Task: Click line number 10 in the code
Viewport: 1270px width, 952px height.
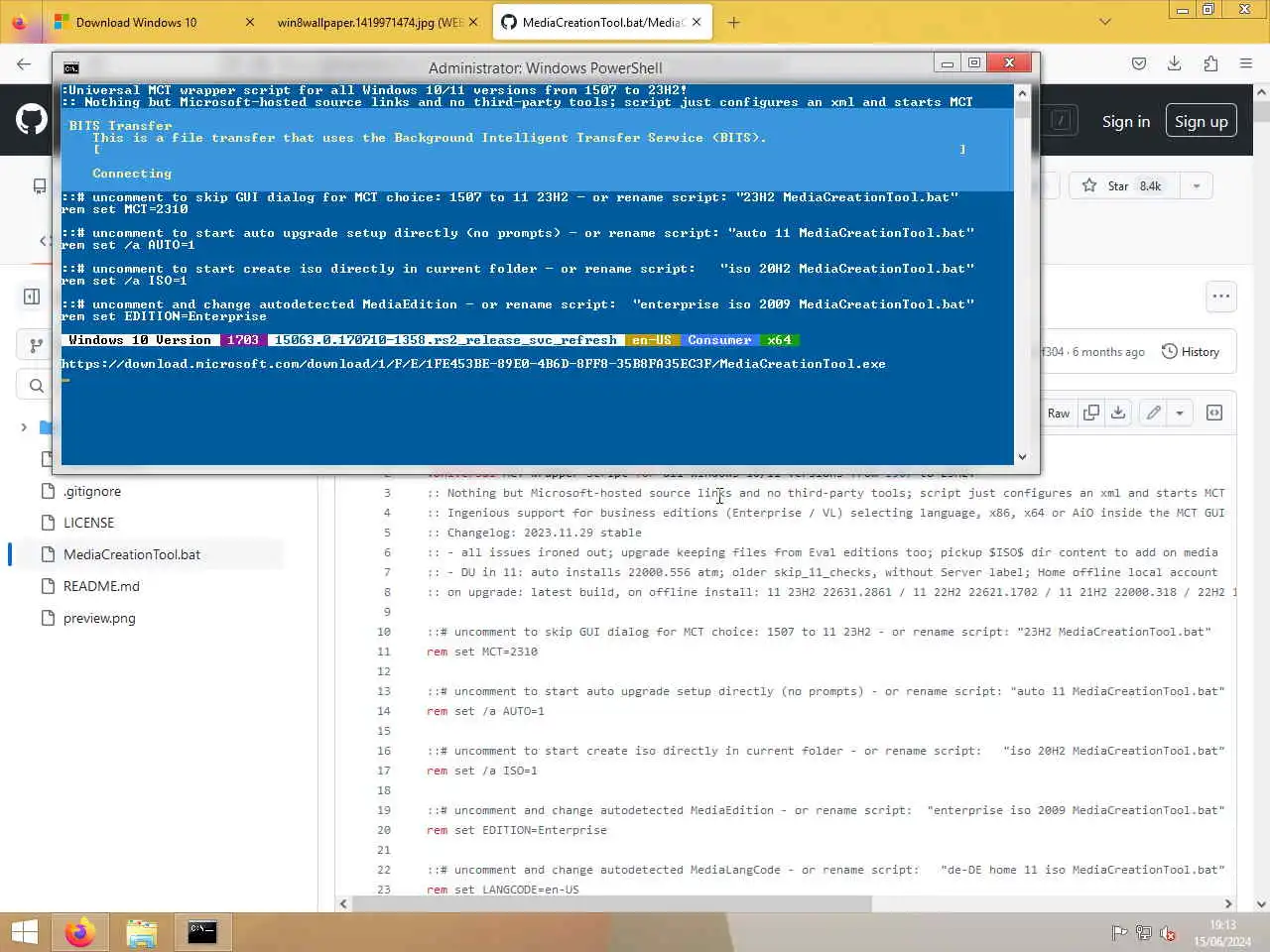Action: click(384, 632)
